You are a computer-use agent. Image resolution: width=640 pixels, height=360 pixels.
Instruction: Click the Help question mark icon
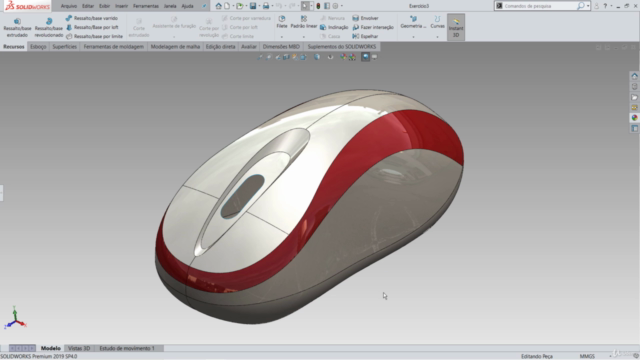point(605,6)
